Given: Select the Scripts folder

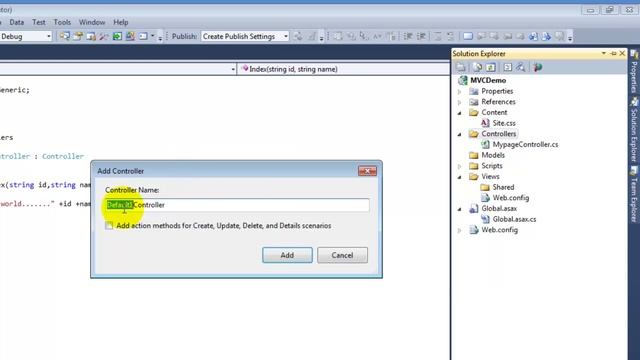Looking at the screenshot, I should coord(492,166).
